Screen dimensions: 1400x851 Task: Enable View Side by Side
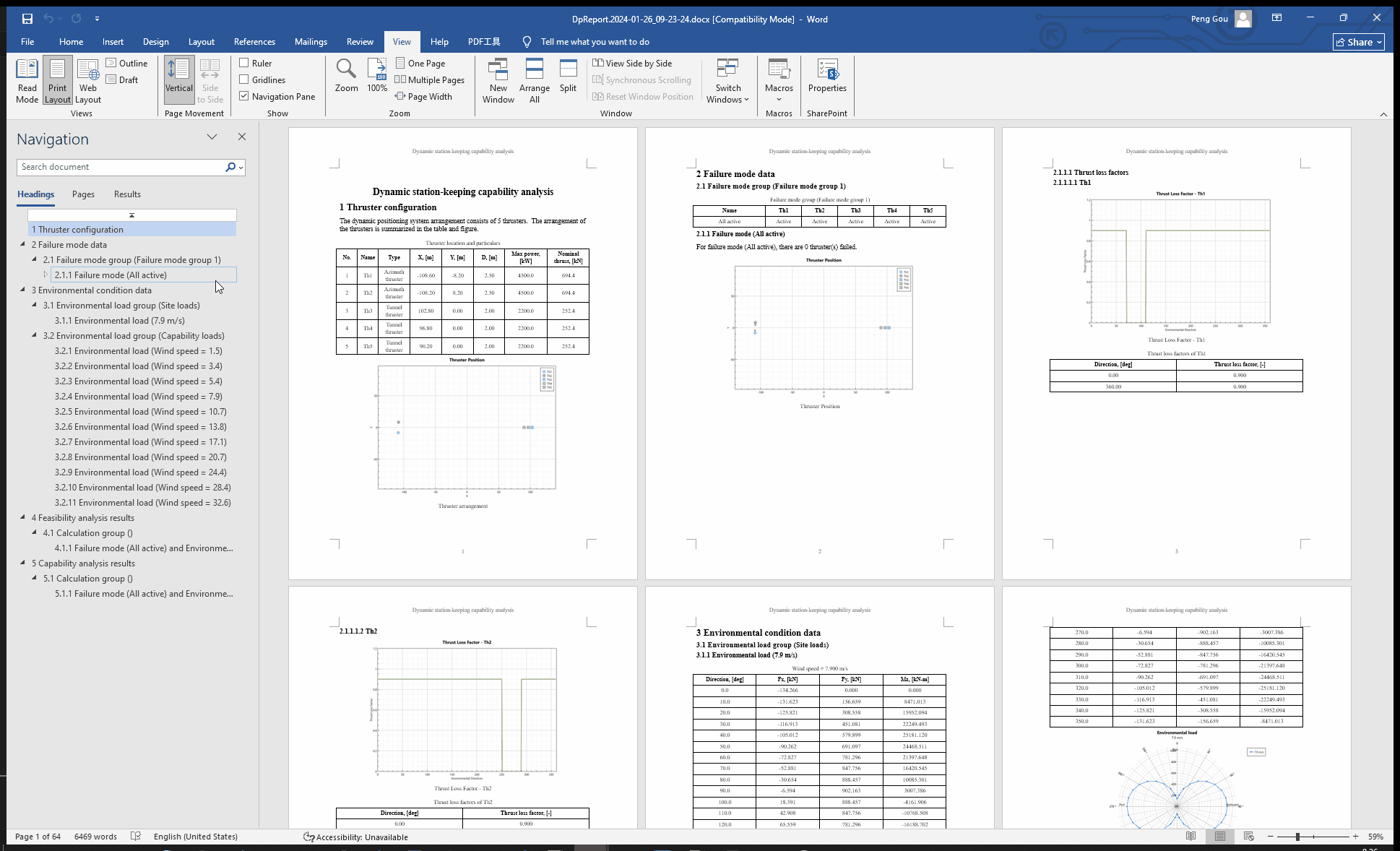point(632,64)
